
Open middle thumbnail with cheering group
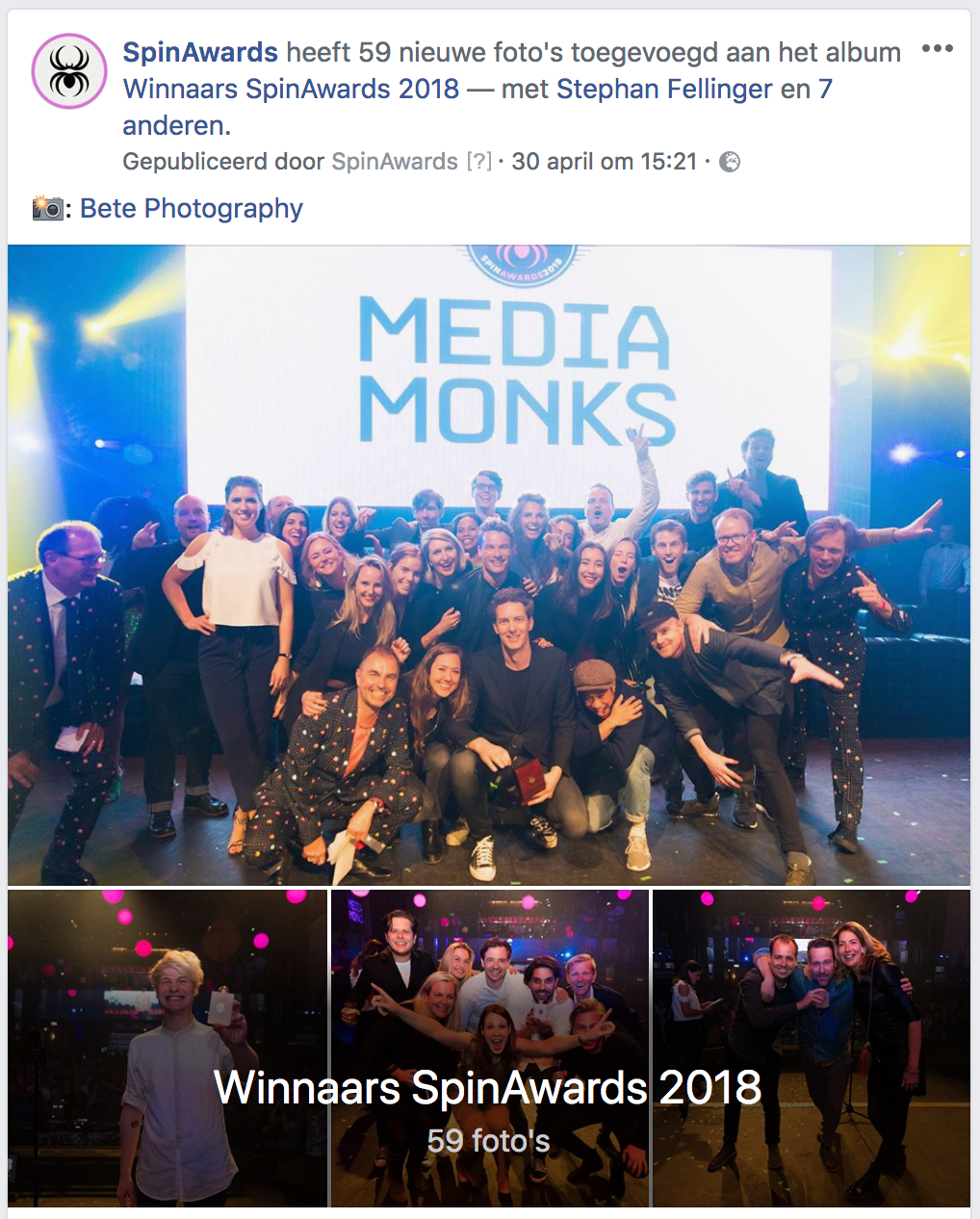tap(489, 1049)
